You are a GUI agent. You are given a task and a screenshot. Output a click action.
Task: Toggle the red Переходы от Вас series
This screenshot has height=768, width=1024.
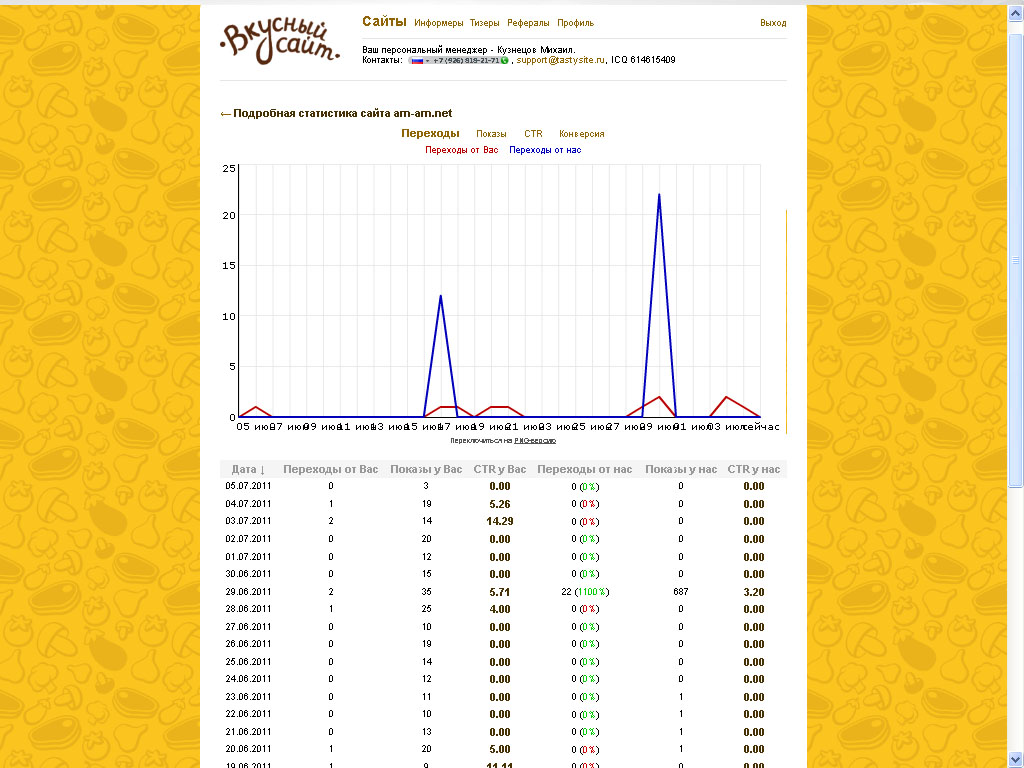(x=461, y=150)
